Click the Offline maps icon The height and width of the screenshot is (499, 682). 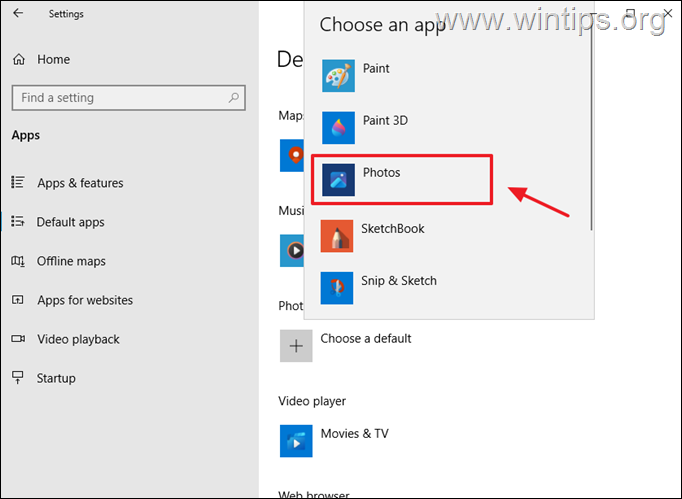coord(18,261)
